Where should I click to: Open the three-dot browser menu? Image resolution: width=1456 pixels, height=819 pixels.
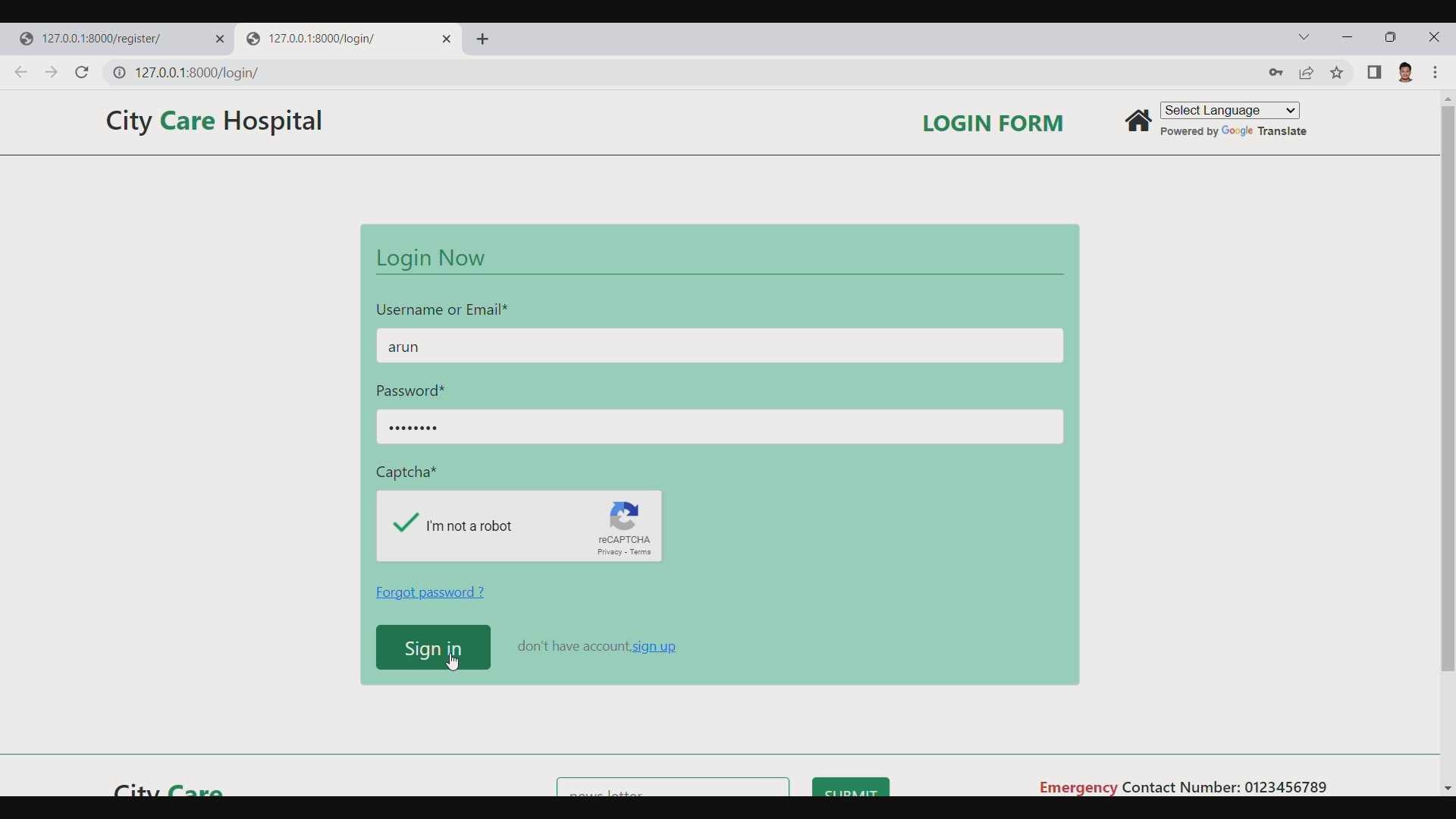(1437, 73)
